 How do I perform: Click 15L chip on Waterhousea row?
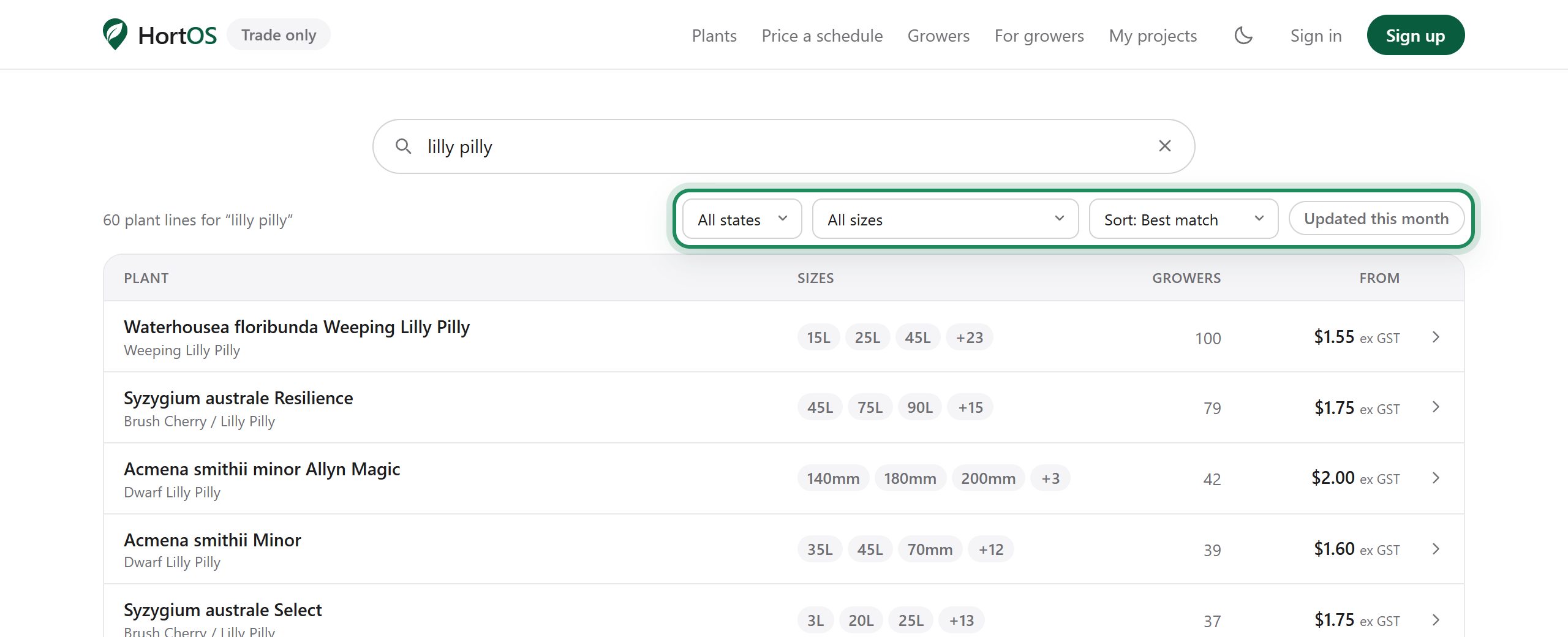[x=818, y=337]
